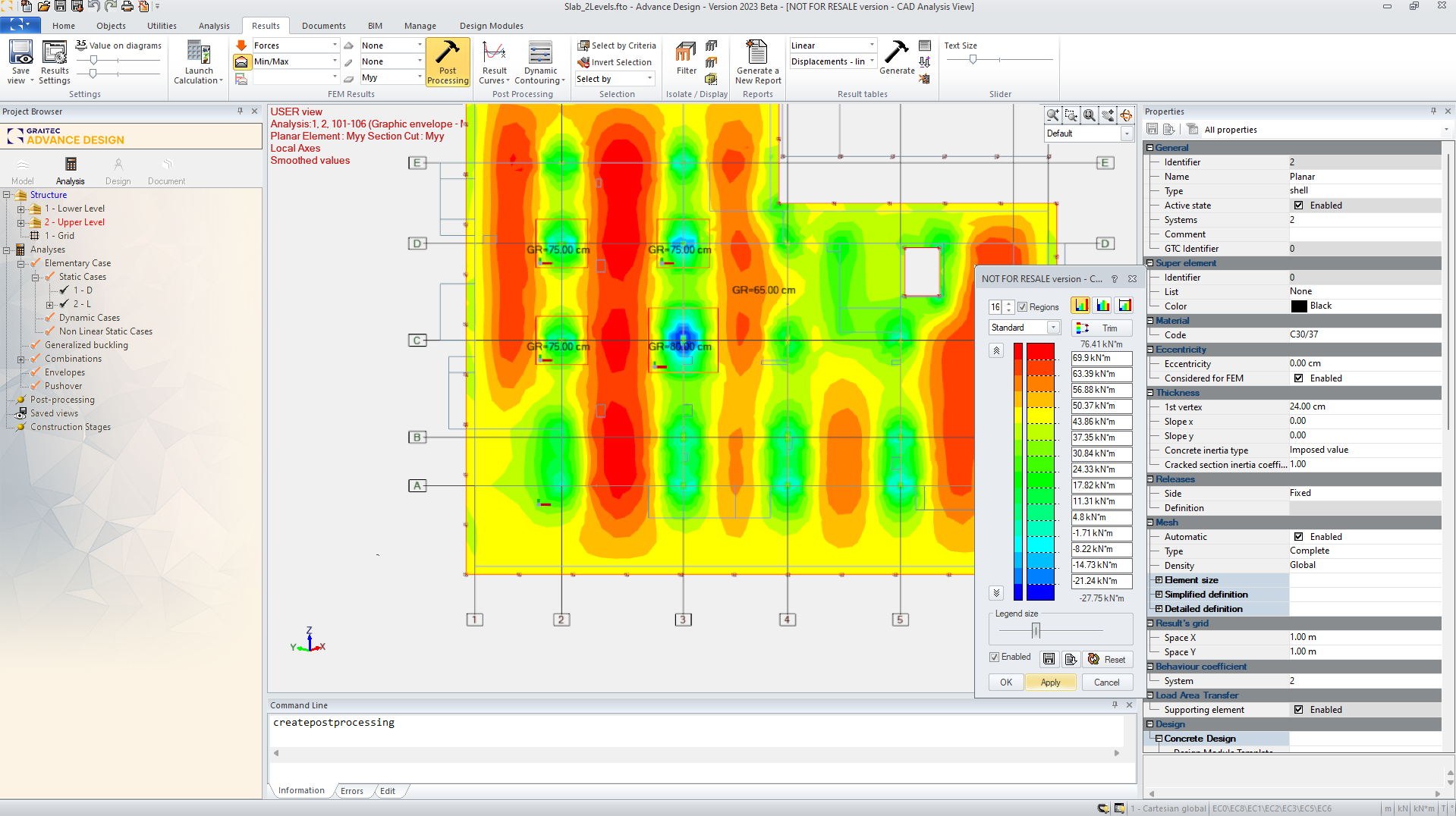Click the Trim legend button
The image size is (1456, 816).
pos(1102,328)
